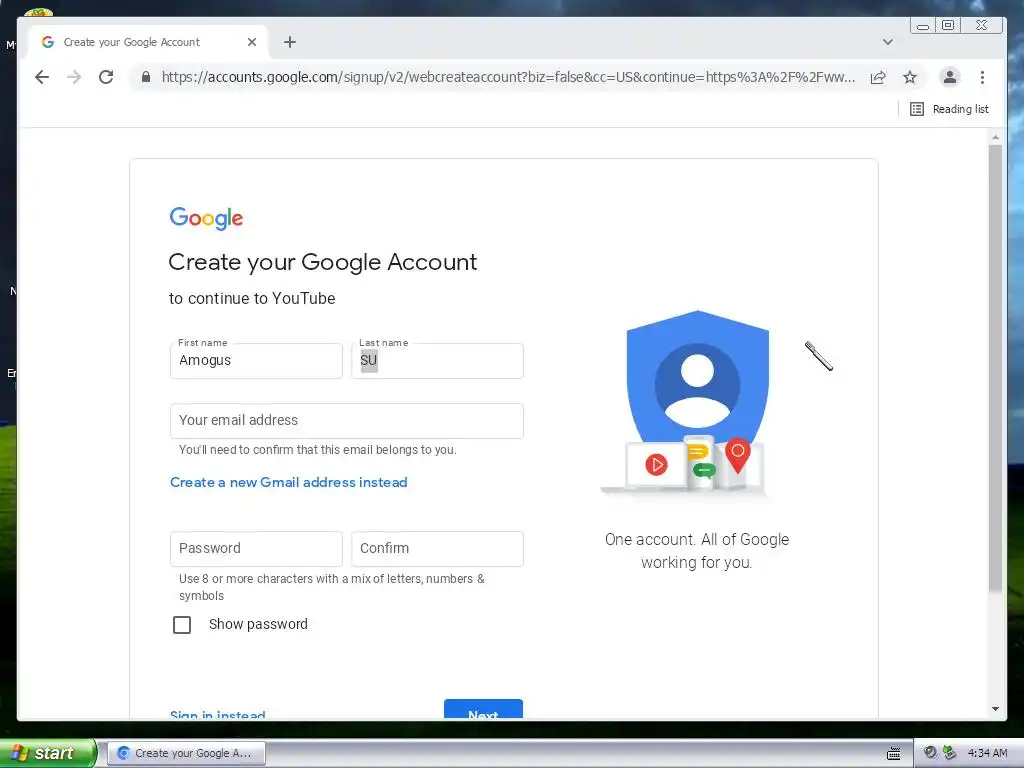Click the page scrollbar up arrow

995,138
